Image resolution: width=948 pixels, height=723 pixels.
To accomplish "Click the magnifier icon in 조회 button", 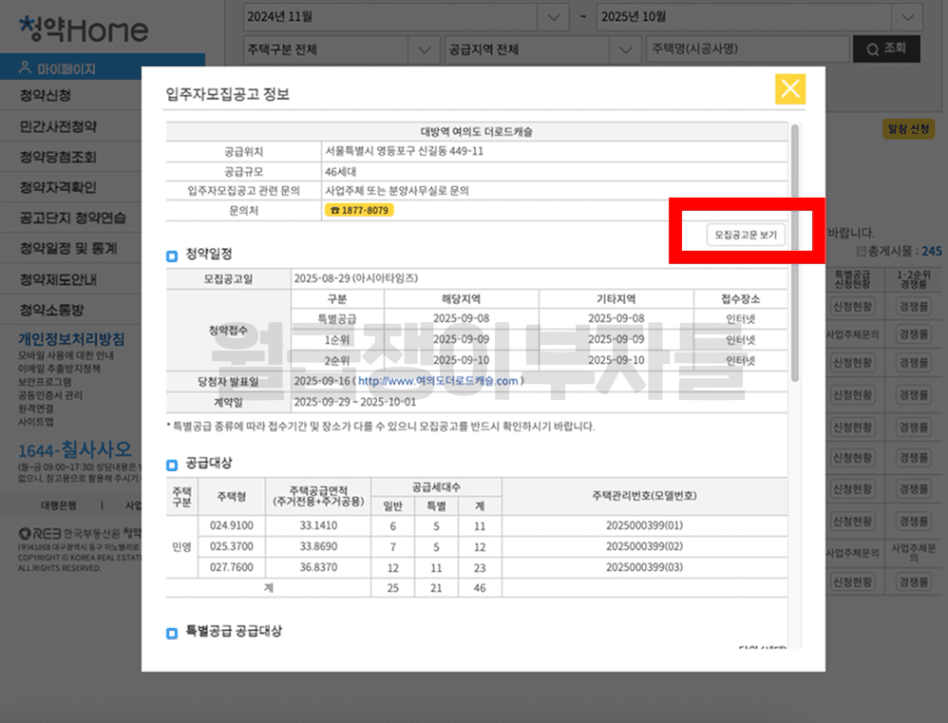I will click(x=872, y=50).
